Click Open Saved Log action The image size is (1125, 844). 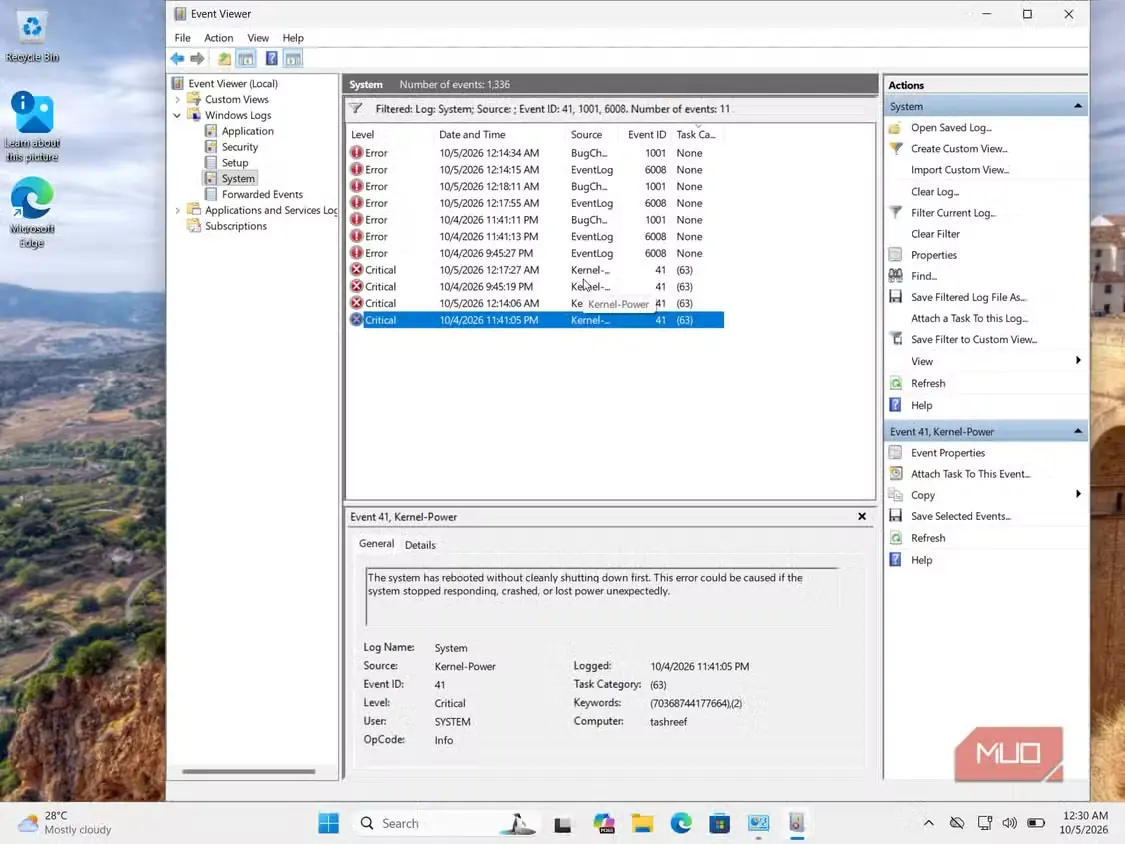(951, 128)
